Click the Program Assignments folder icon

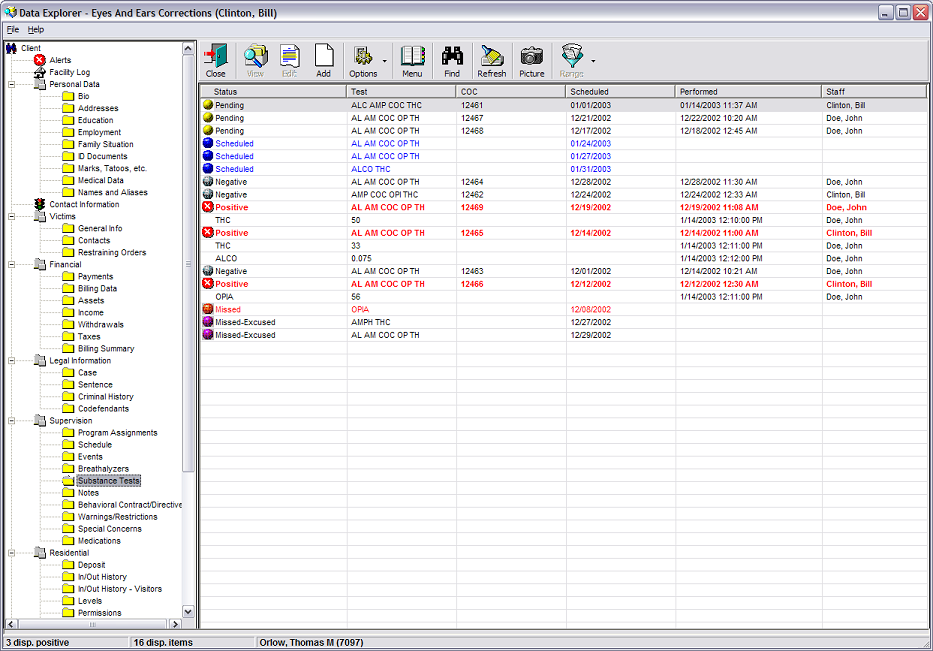pos(68,433)
